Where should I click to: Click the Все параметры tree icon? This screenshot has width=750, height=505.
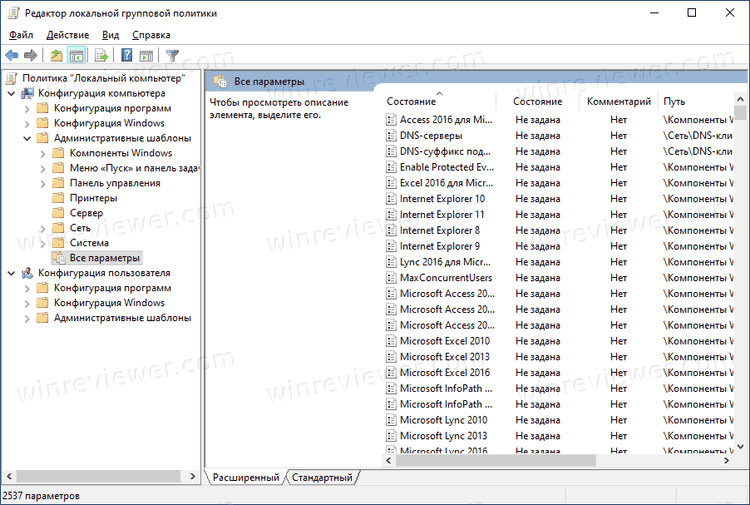59,258
